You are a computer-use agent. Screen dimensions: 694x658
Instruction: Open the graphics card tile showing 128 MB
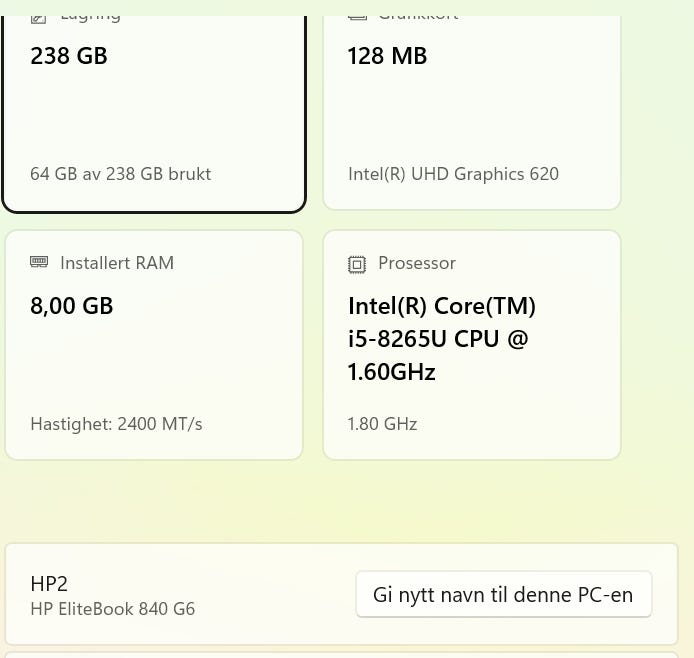(472, 113)
